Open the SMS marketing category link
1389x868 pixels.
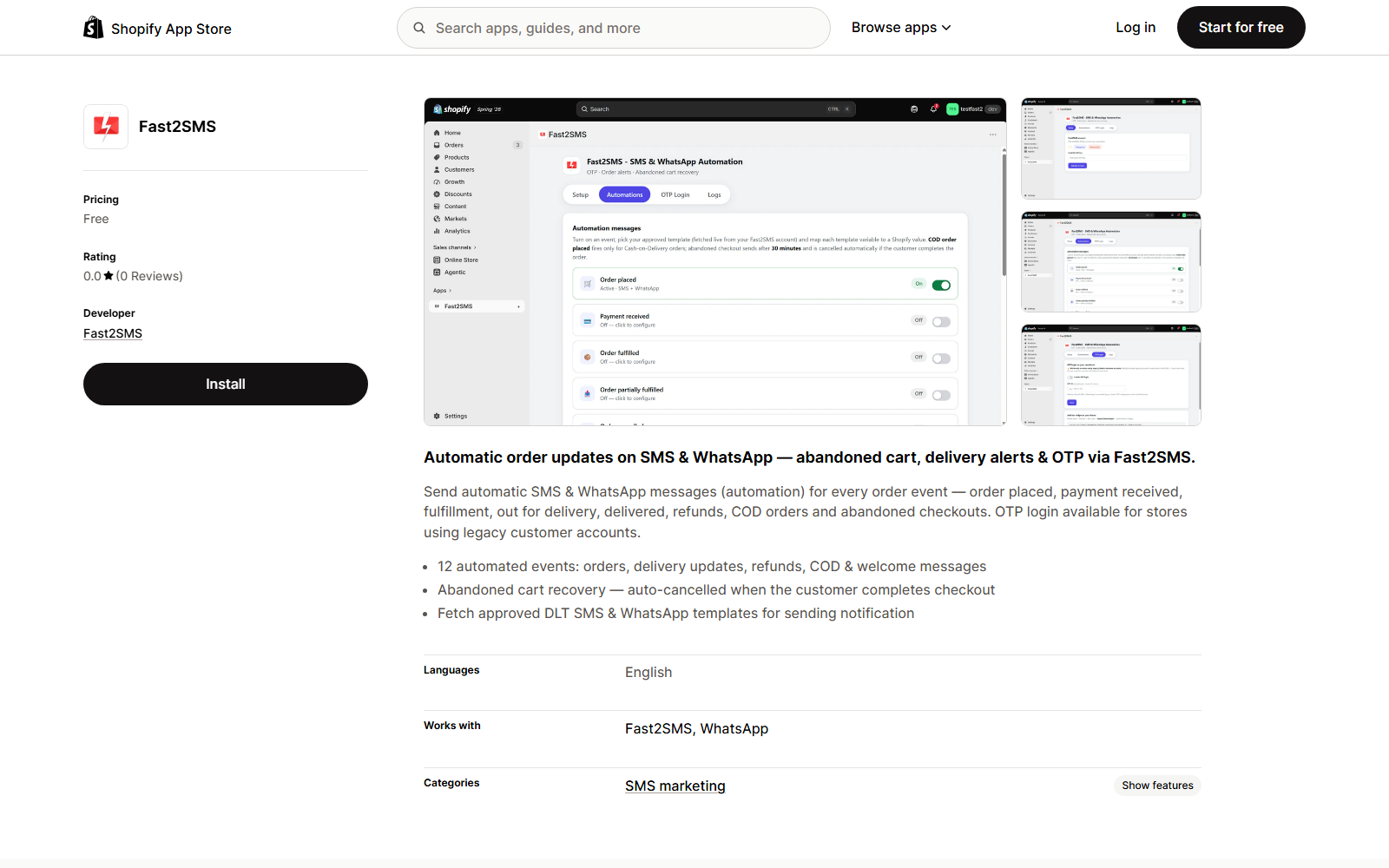675,786
